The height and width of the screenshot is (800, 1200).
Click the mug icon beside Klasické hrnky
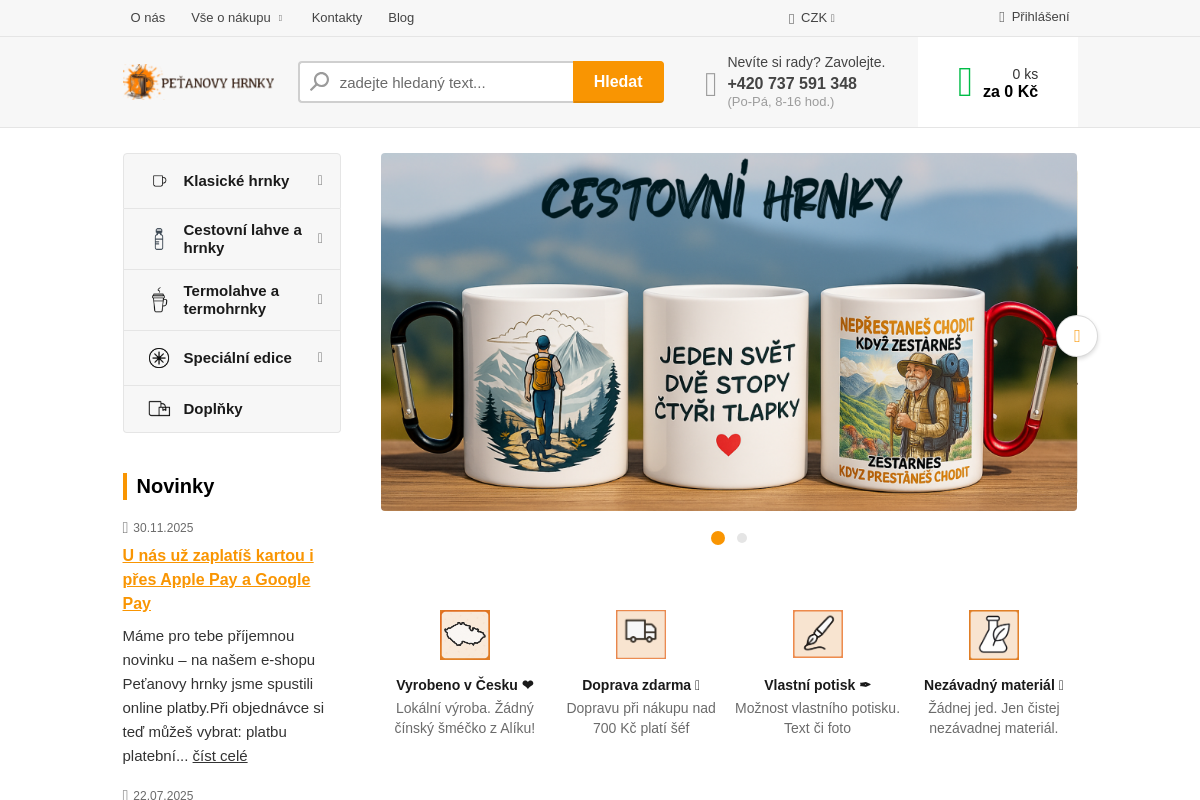pos(159,181)
